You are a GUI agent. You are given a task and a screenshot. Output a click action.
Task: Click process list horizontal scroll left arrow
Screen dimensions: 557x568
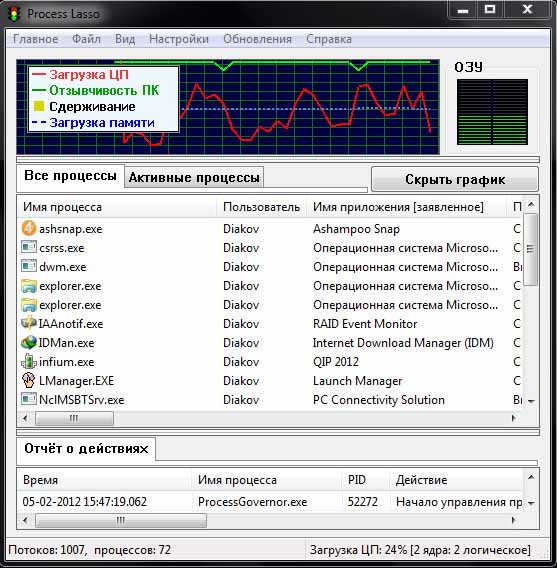[x=25, y=418]
